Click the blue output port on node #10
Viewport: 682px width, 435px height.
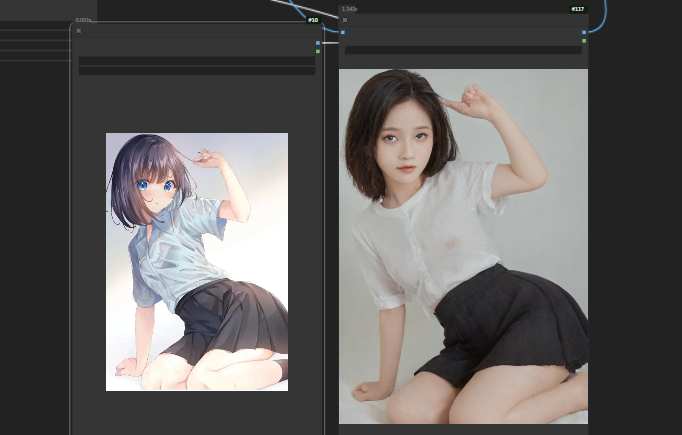click(318, 43)
